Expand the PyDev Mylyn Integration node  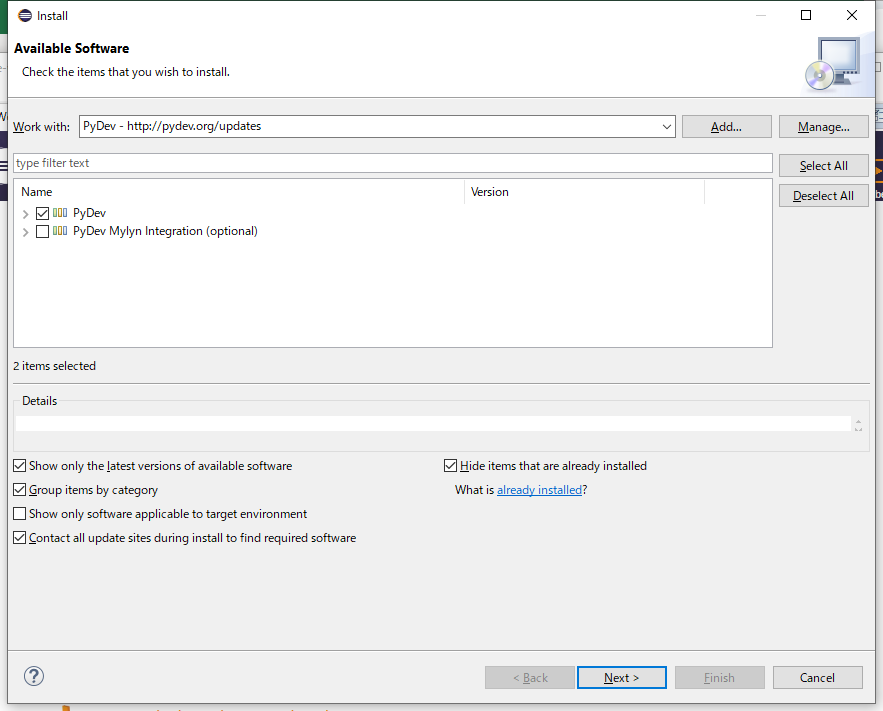tap(25, 232)
